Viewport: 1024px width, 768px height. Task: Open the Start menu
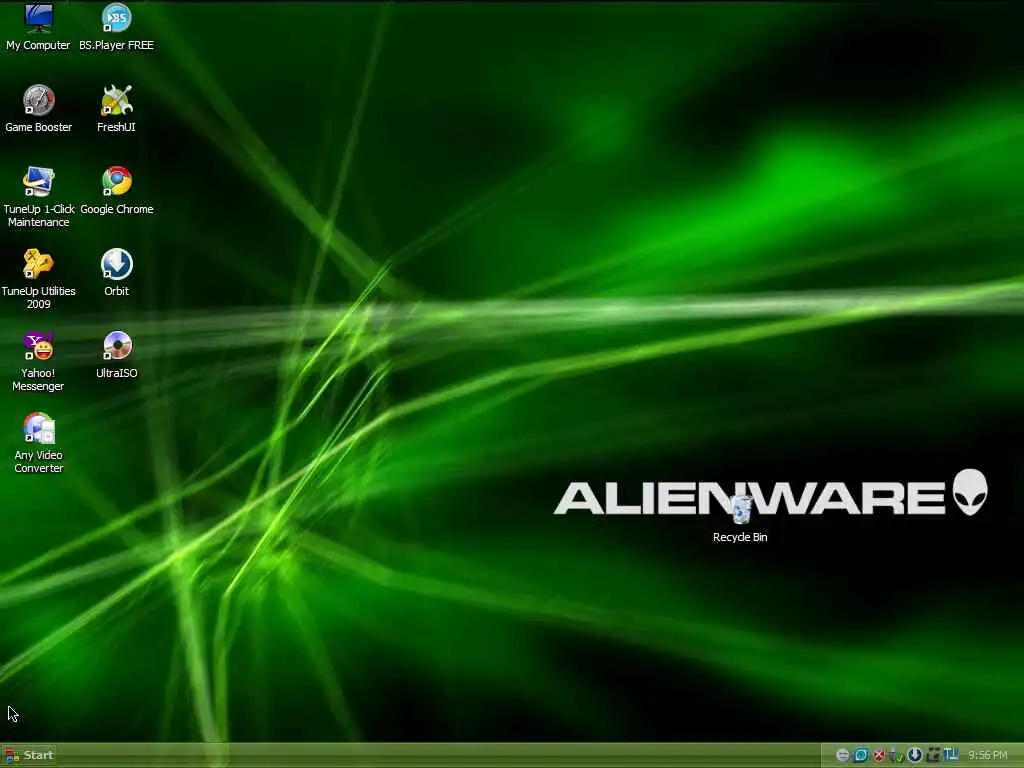point(28,755)
